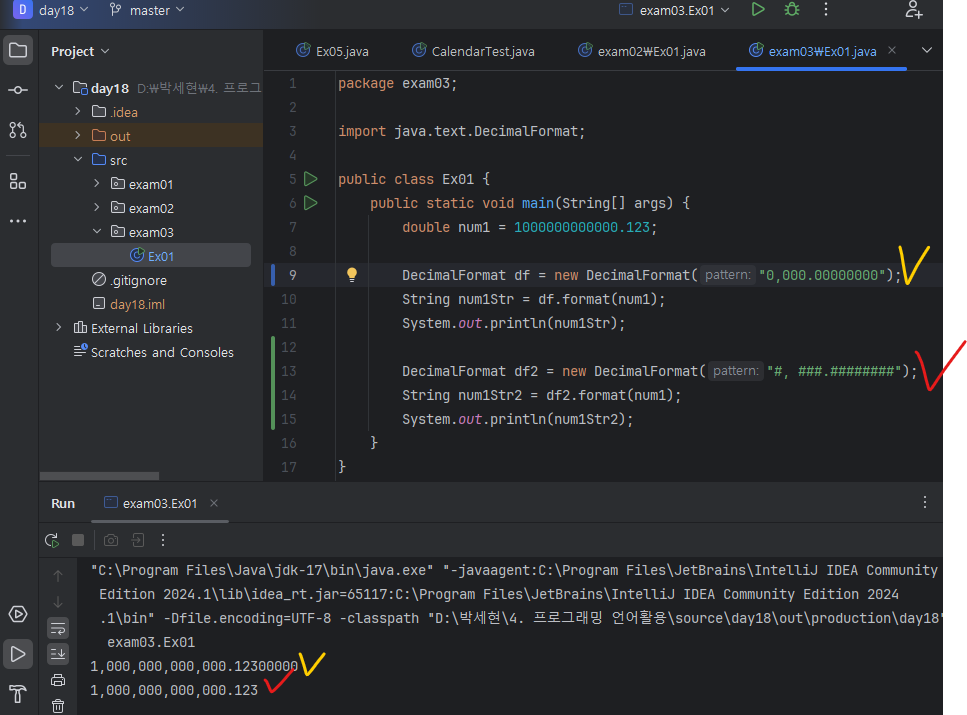Collapse the day18 root folder
The height and width of the screenshot is (715, 967).
pyautogui.click(x=59, y=88)
